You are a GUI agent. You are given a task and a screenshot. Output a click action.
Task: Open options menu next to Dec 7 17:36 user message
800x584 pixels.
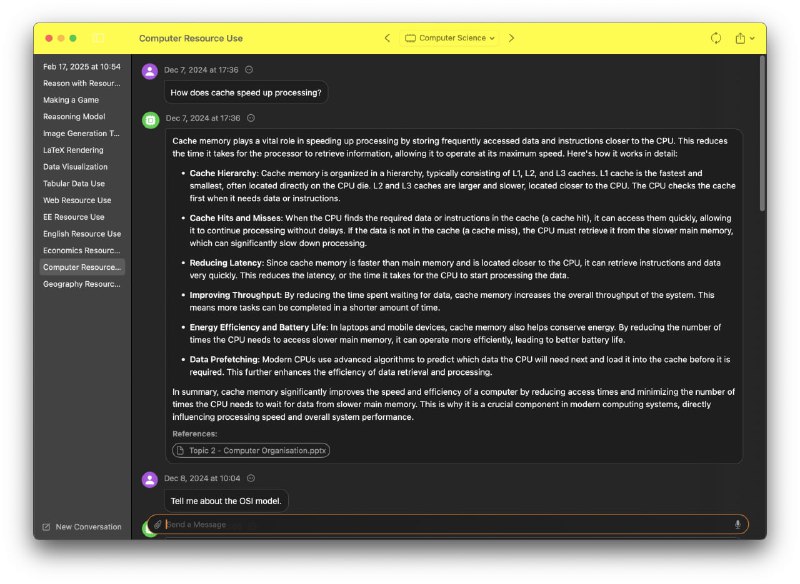249,70
